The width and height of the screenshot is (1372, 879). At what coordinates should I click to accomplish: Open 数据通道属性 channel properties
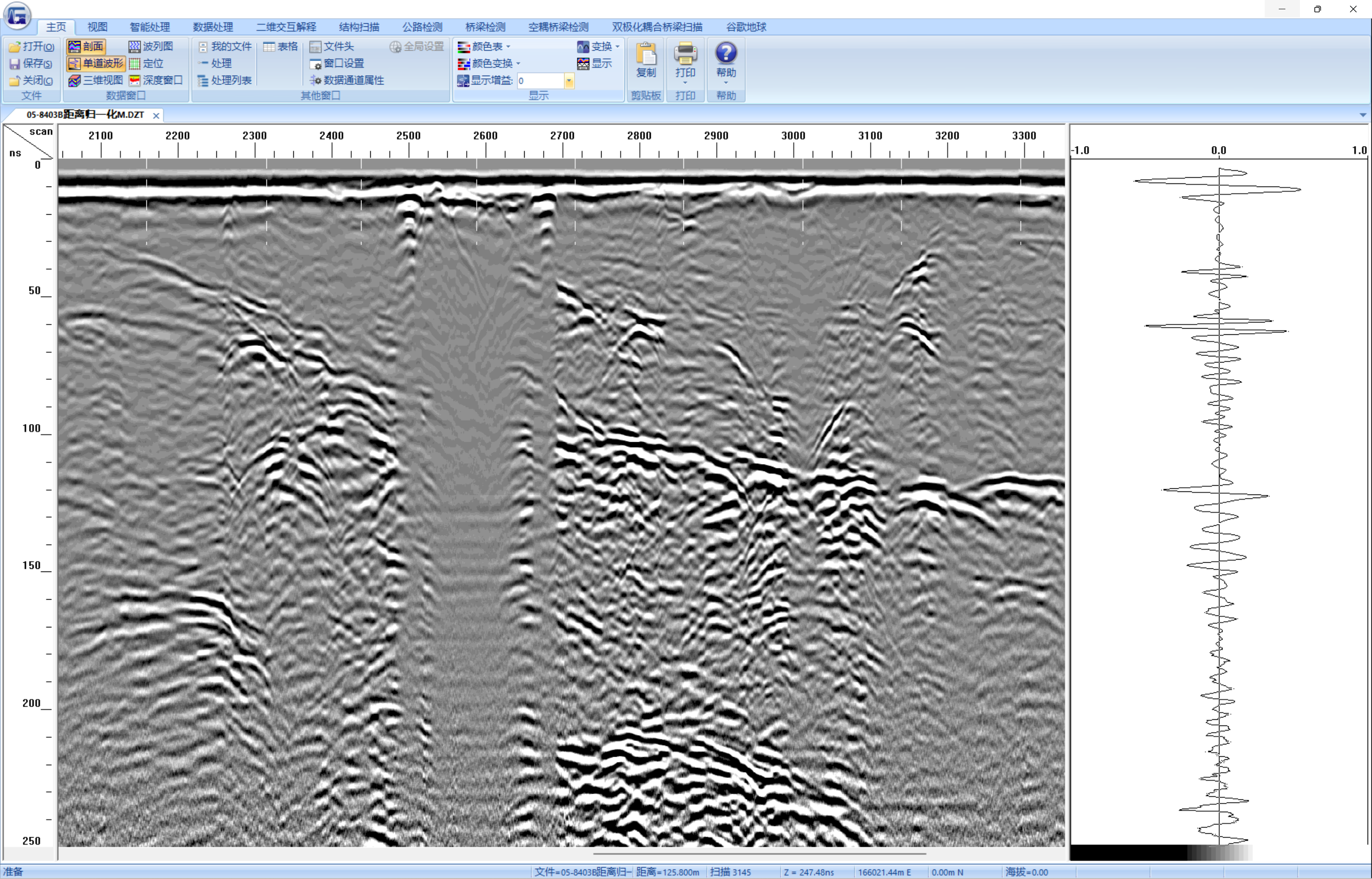pyautogui.click(x=347, y=81)
